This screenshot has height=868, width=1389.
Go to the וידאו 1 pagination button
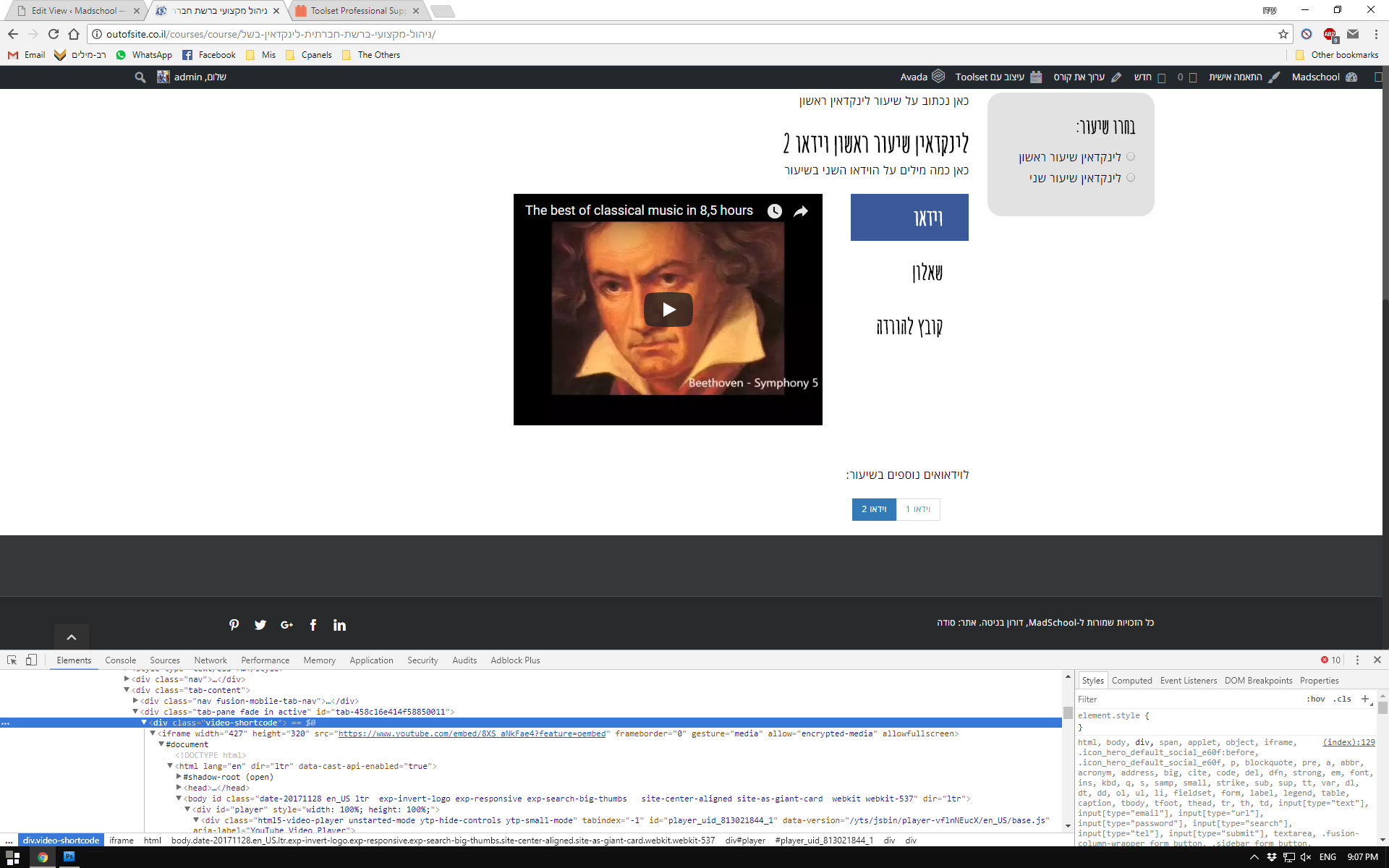(918, 509)
